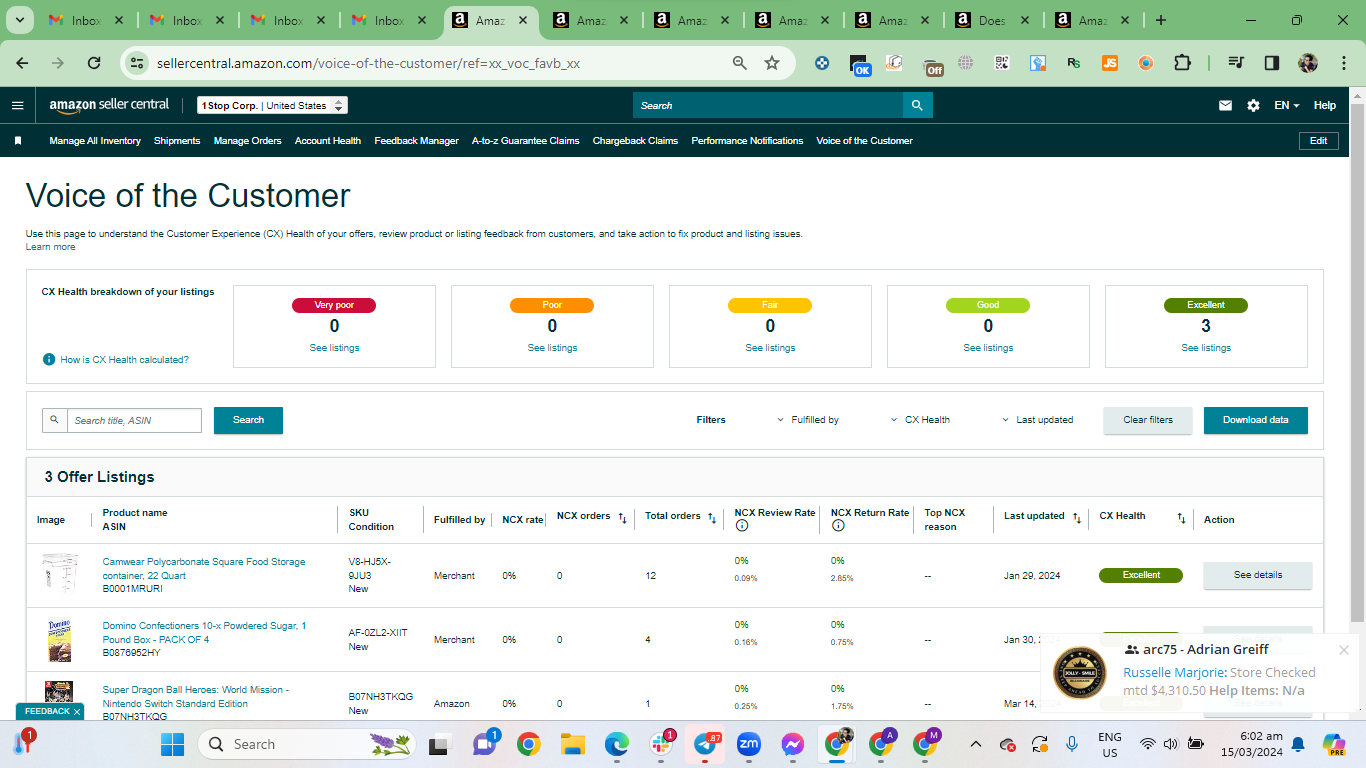Dismiss the Adrian Greiff notification
This screenshot has height=768, width=1366.
click(x=1344, y=650)
